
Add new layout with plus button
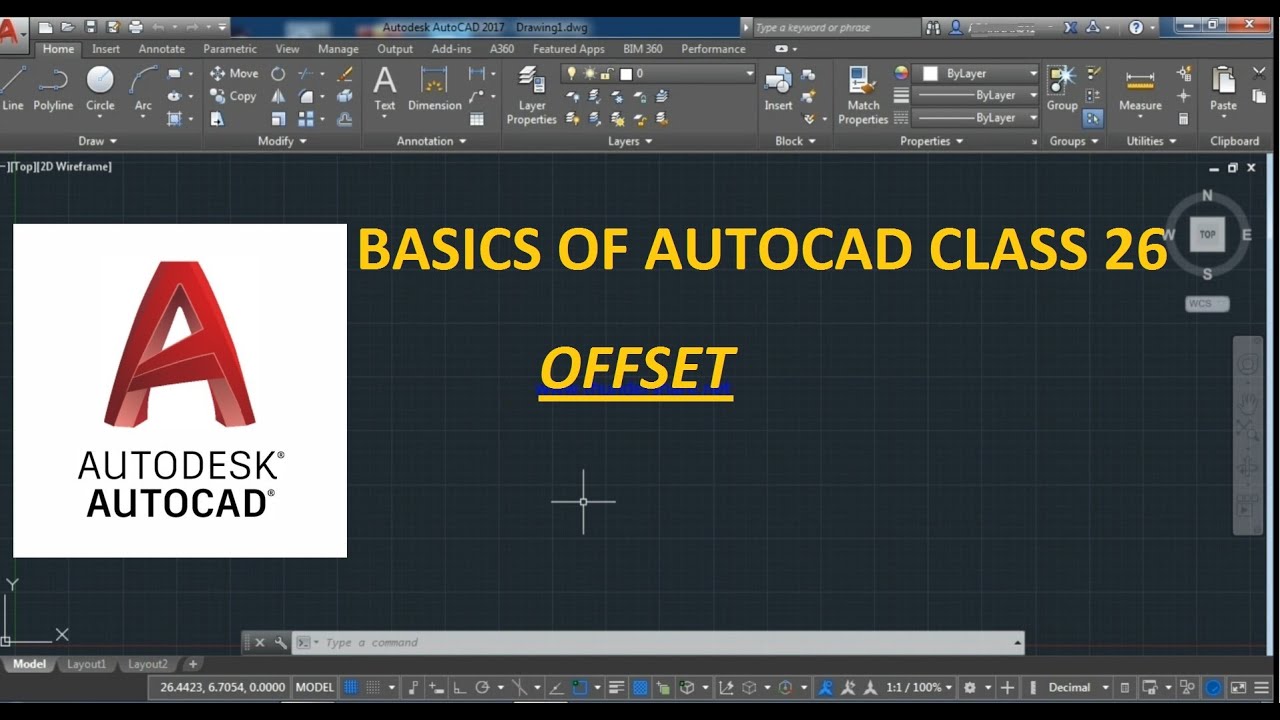click(x=193, y=664)
